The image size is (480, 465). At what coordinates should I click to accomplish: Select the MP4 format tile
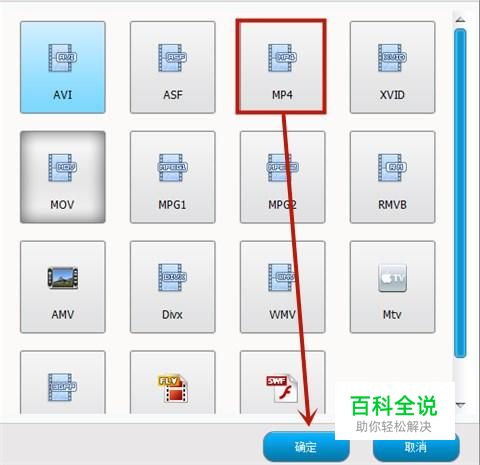tap(282, 67)
